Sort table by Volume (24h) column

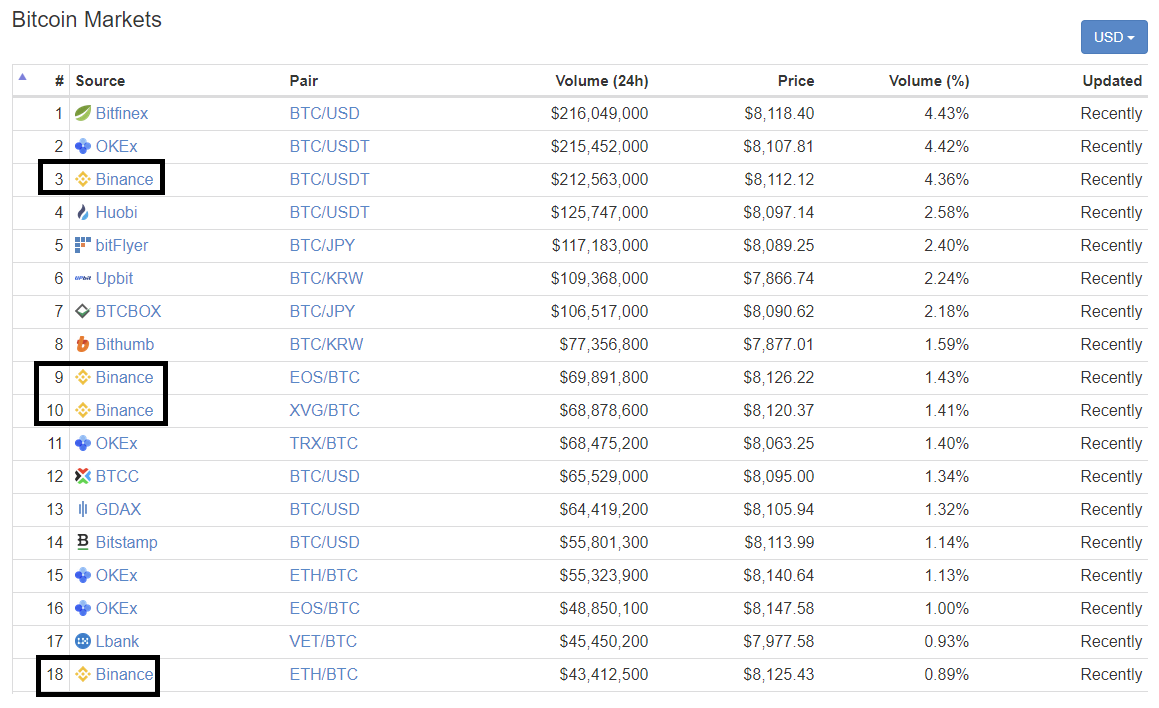tap(601, 81)
